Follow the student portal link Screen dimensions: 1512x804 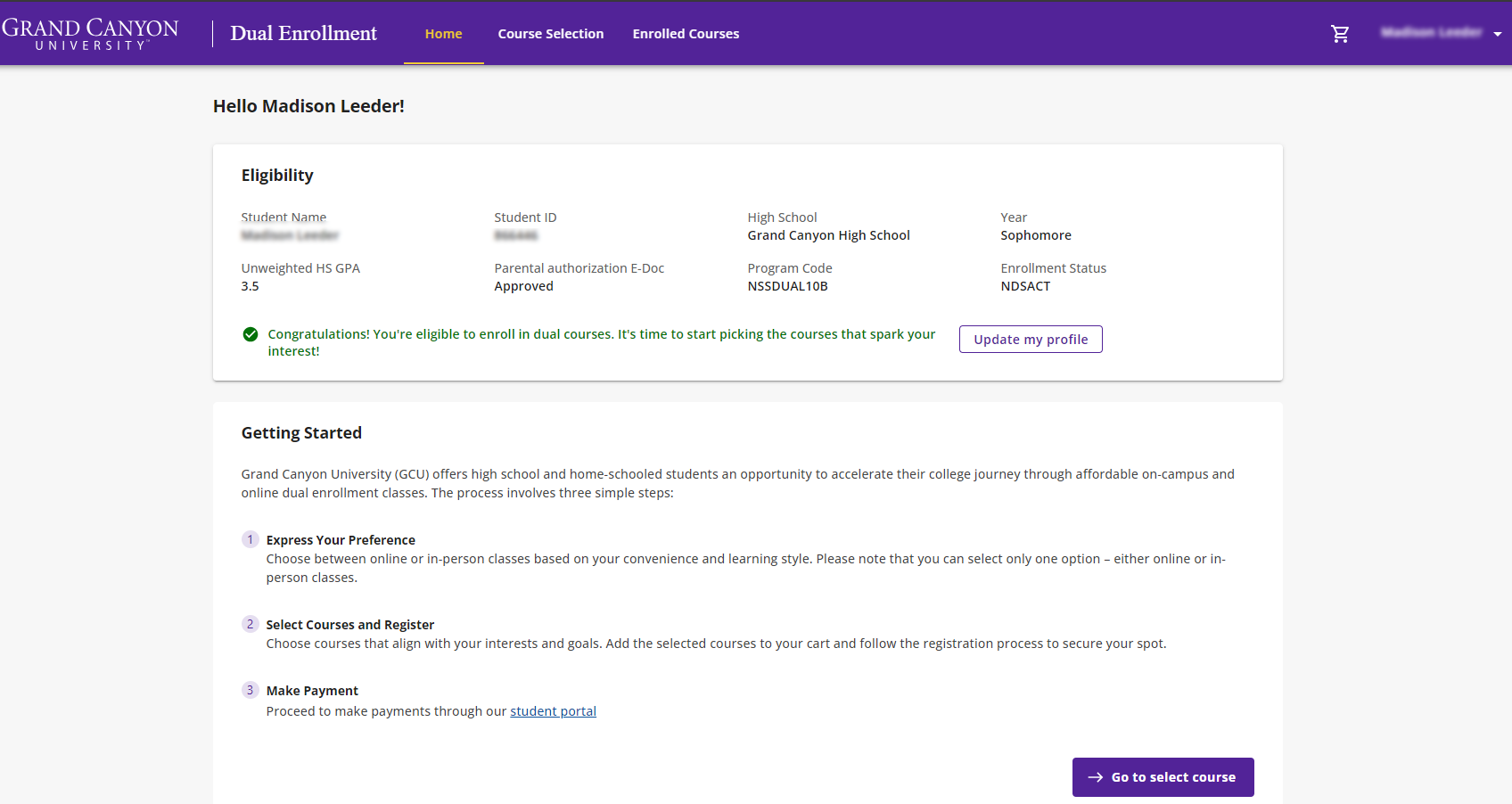[x=553, y=711]
